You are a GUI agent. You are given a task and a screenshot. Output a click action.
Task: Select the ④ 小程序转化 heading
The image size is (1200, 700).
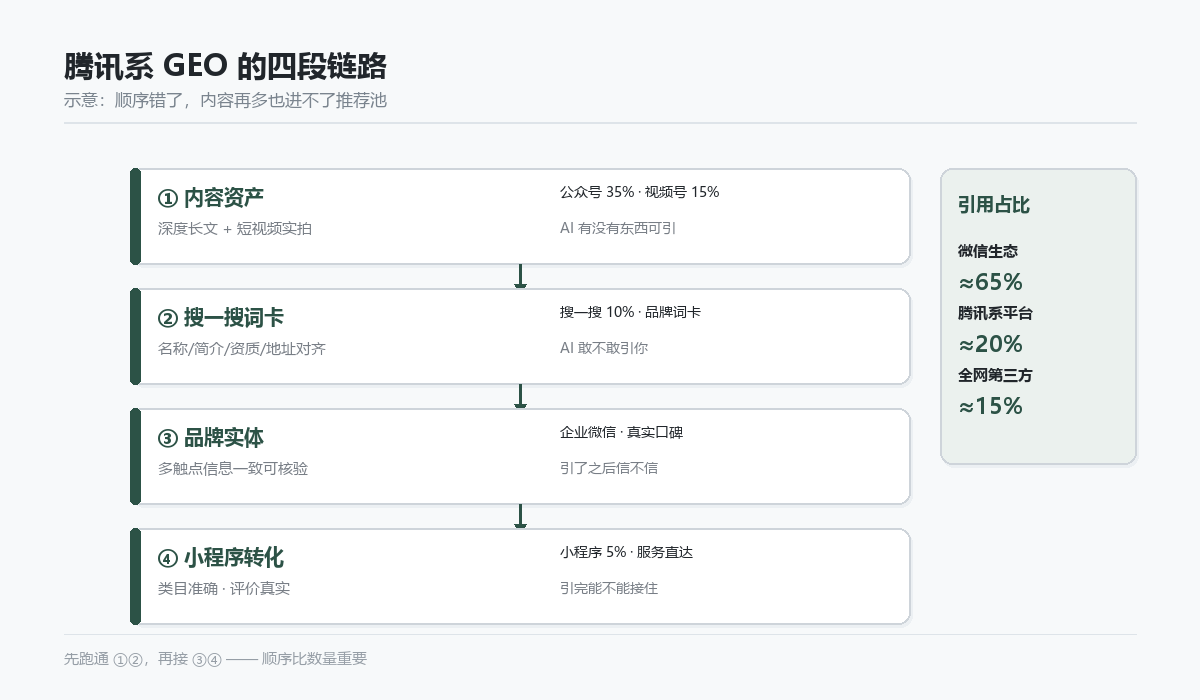(x=221, y=558)
